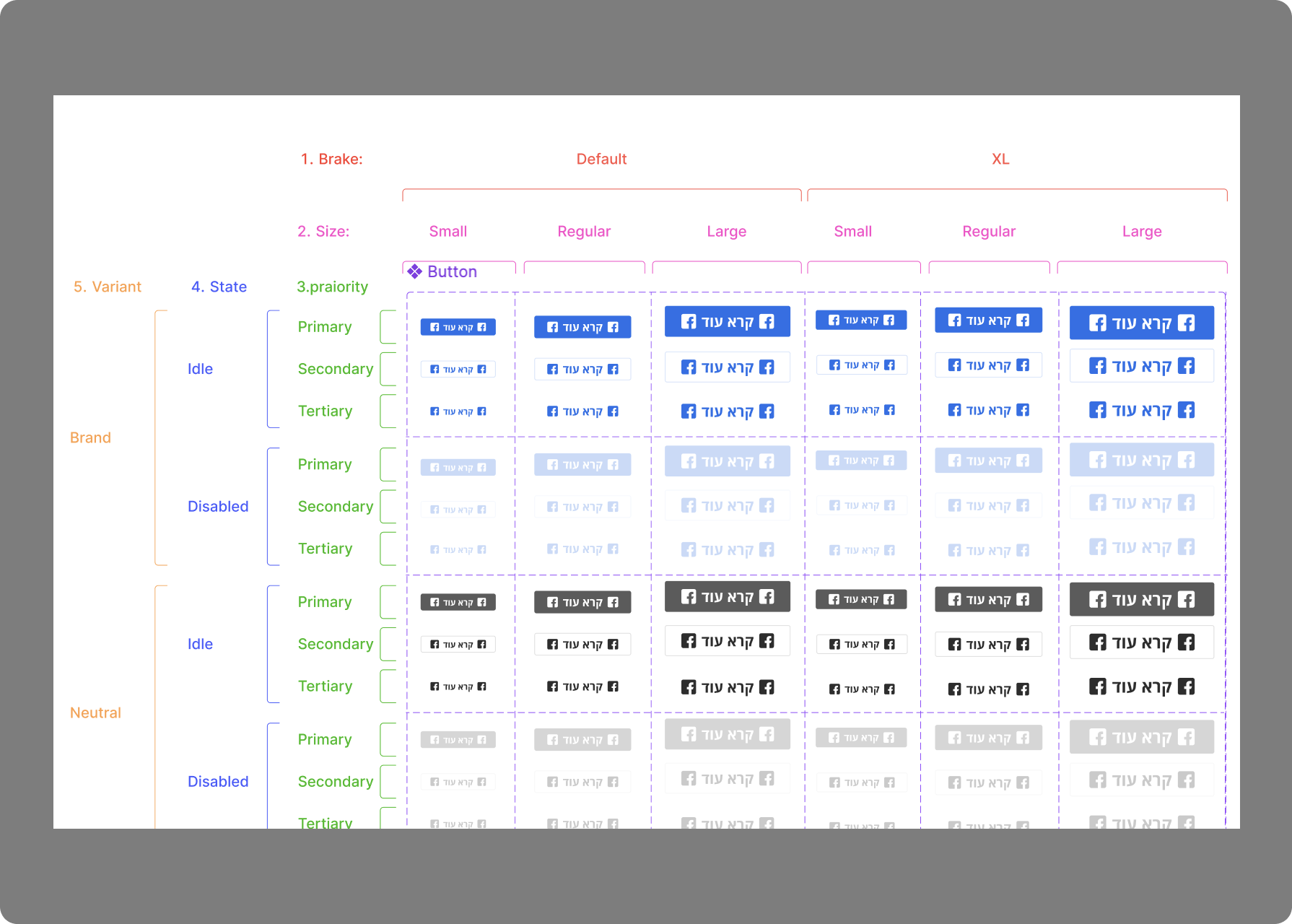Select the '4. State' heading label

click(219, 287)
